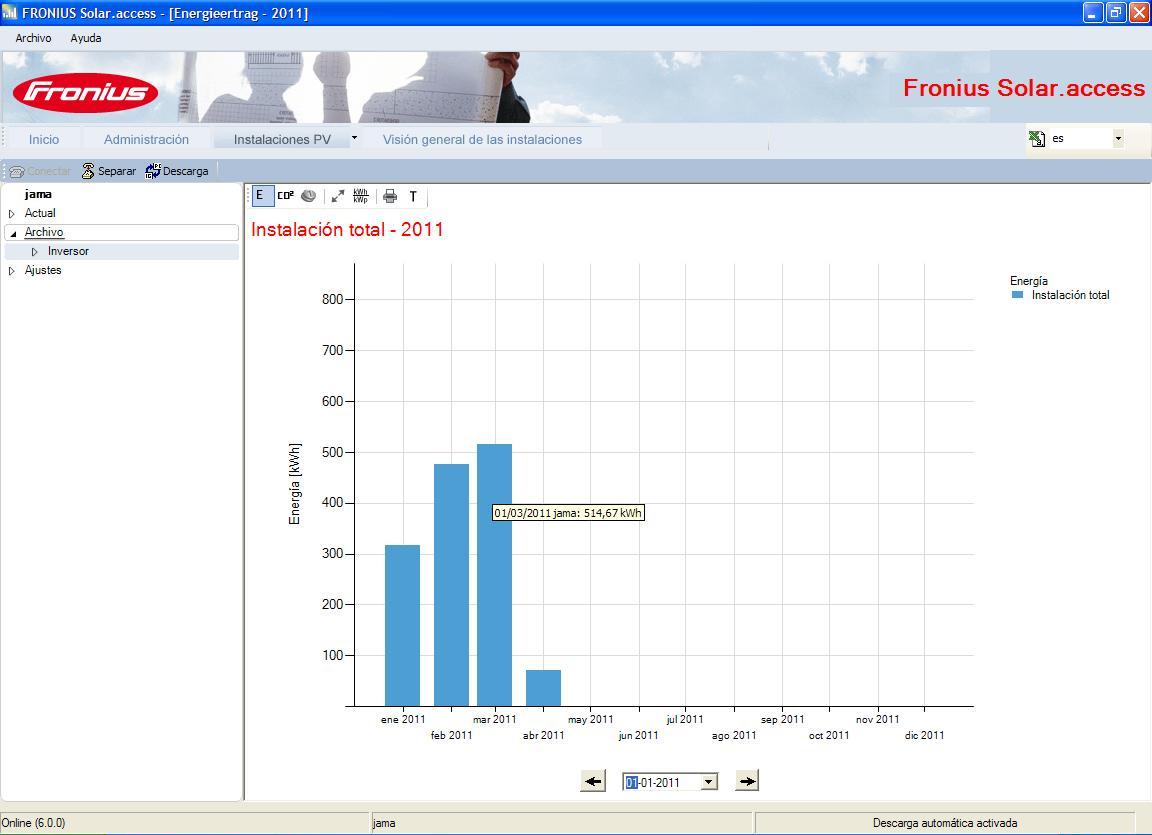Viewport: 1152px width, 835px height.
Task: Click the T text view icon
Action: point(413,196)
